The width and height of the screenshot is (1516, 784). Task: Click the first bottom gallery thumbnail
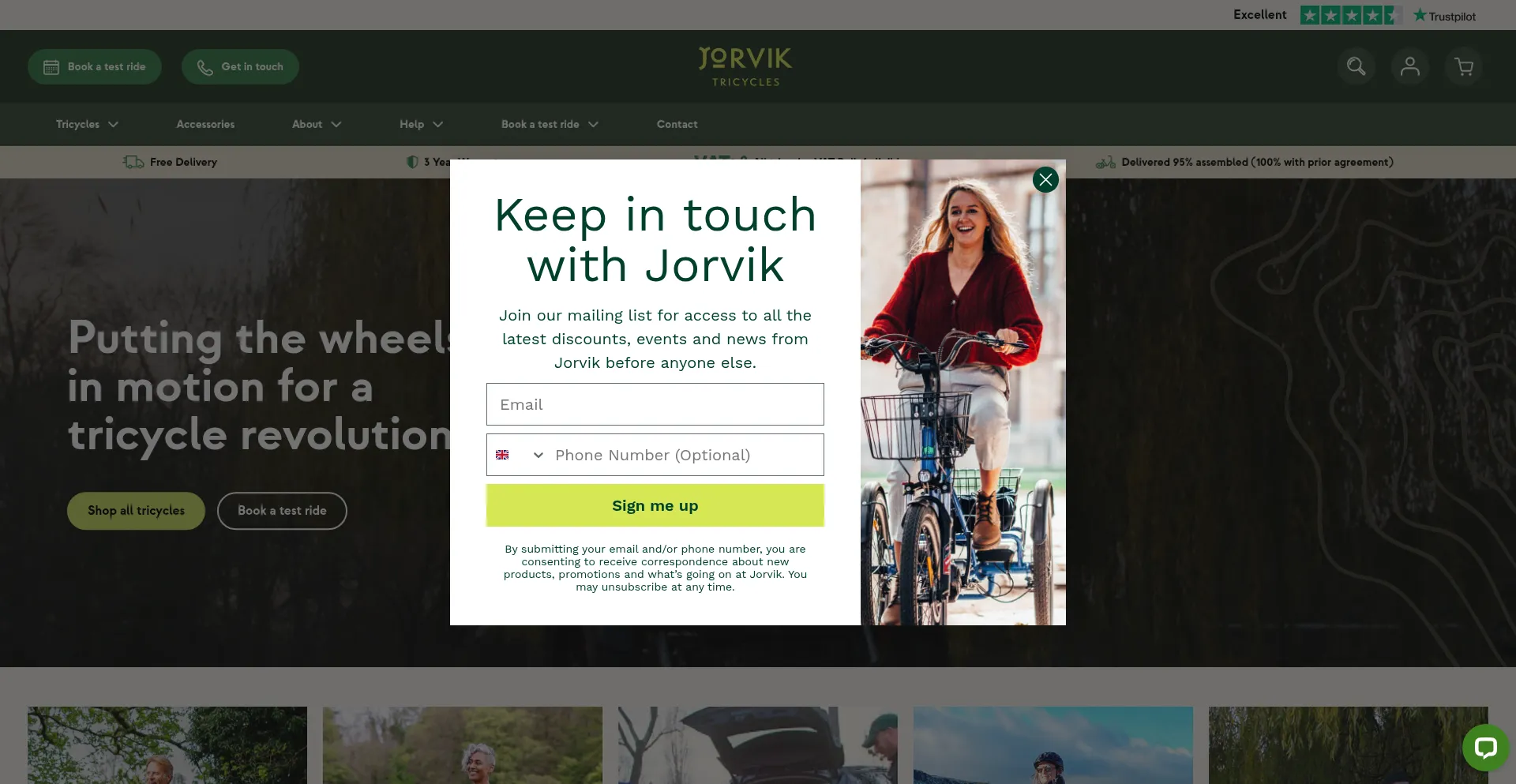click(x=167, y=745)
